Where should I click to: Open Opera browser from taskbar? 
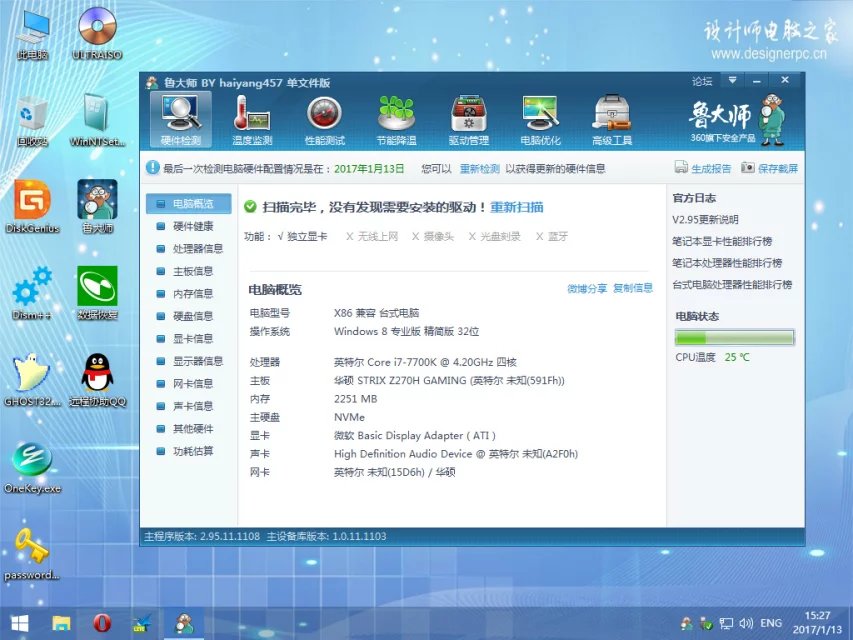point(102,624)
